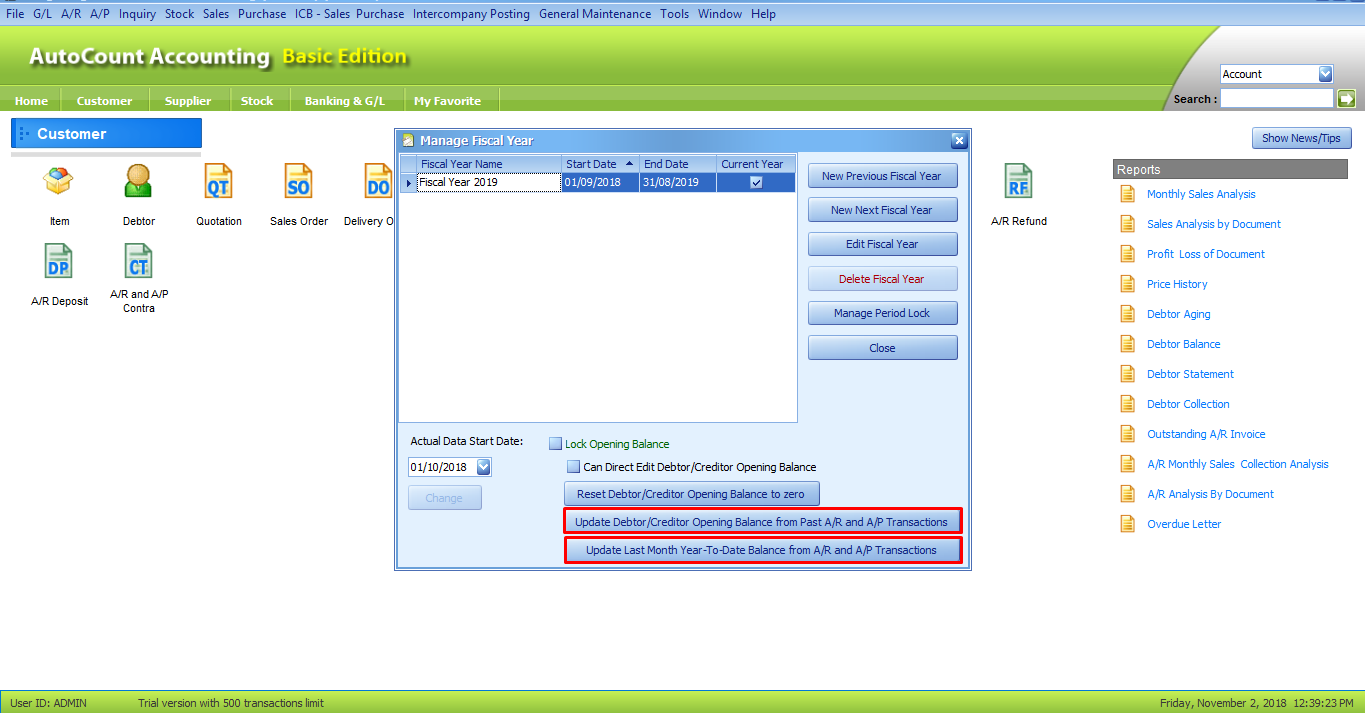The height and width of the screenshot is (713, 1365).
Task: Toggle Current Year checkbox for Fiscal Year 2019
Action: (756, 182)
